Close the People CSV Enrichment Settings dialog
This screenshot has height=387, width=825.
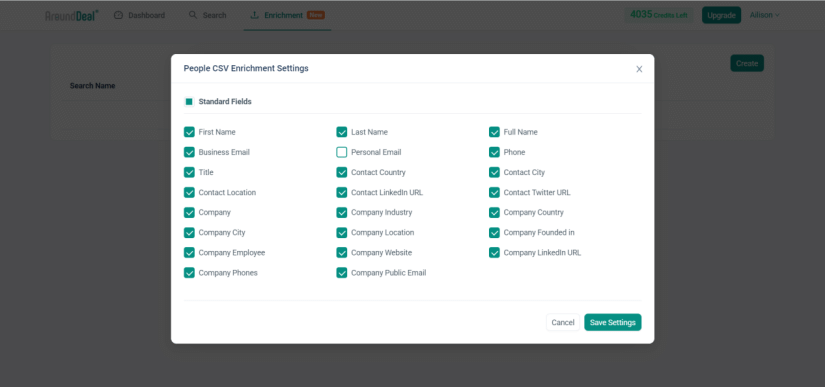pos(639,69)
